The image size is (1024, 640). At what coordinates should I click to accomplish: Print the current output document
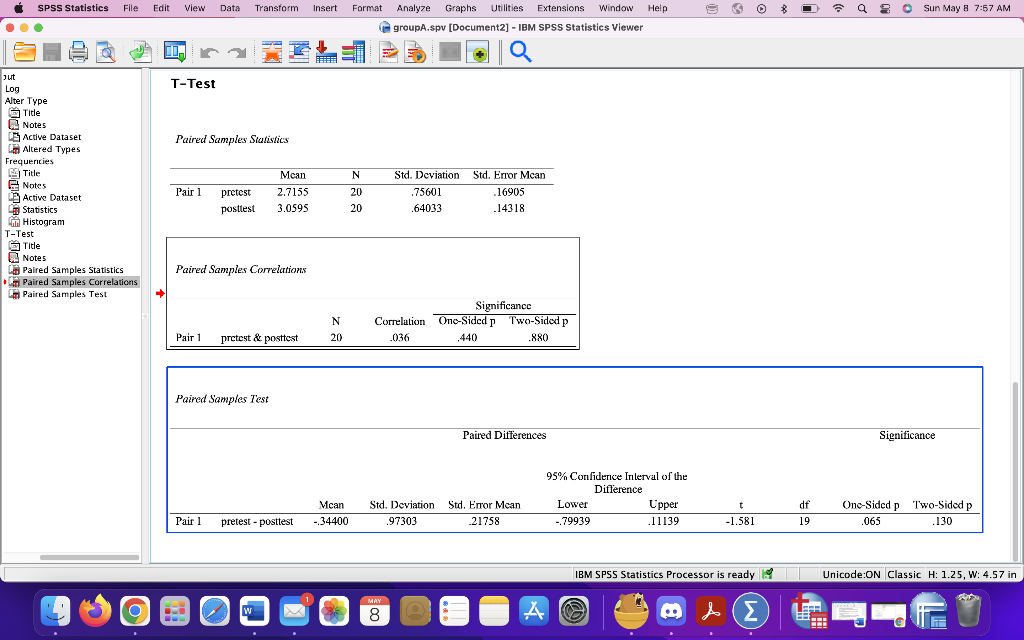(x=78, y=52)
